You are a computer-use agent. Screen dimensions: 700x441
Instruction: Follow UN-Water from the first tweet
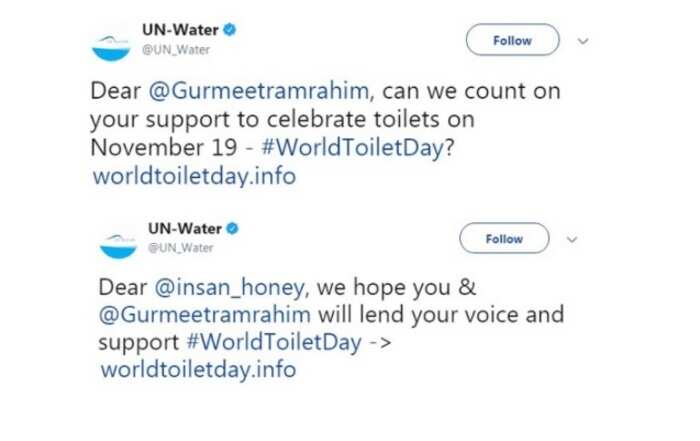pos(512,40)
